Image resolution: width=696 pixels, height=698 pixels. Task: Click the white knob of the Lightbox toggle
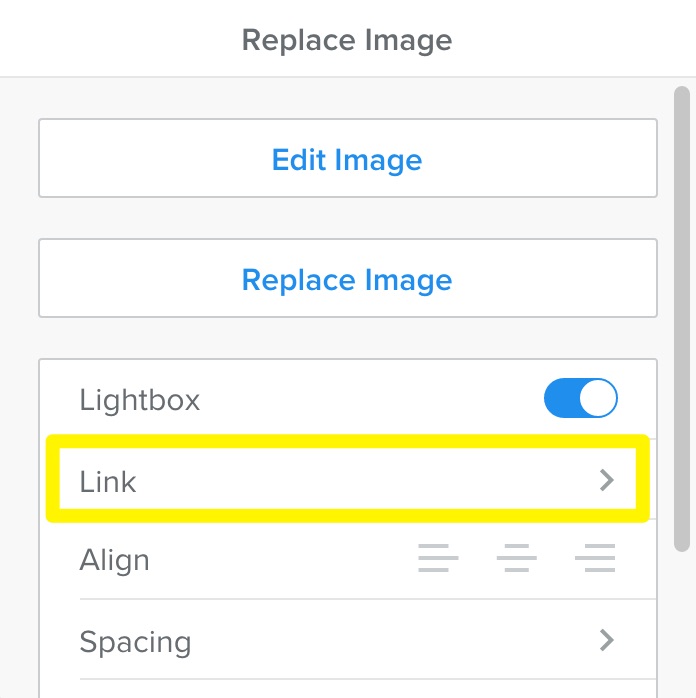[599, 400]
